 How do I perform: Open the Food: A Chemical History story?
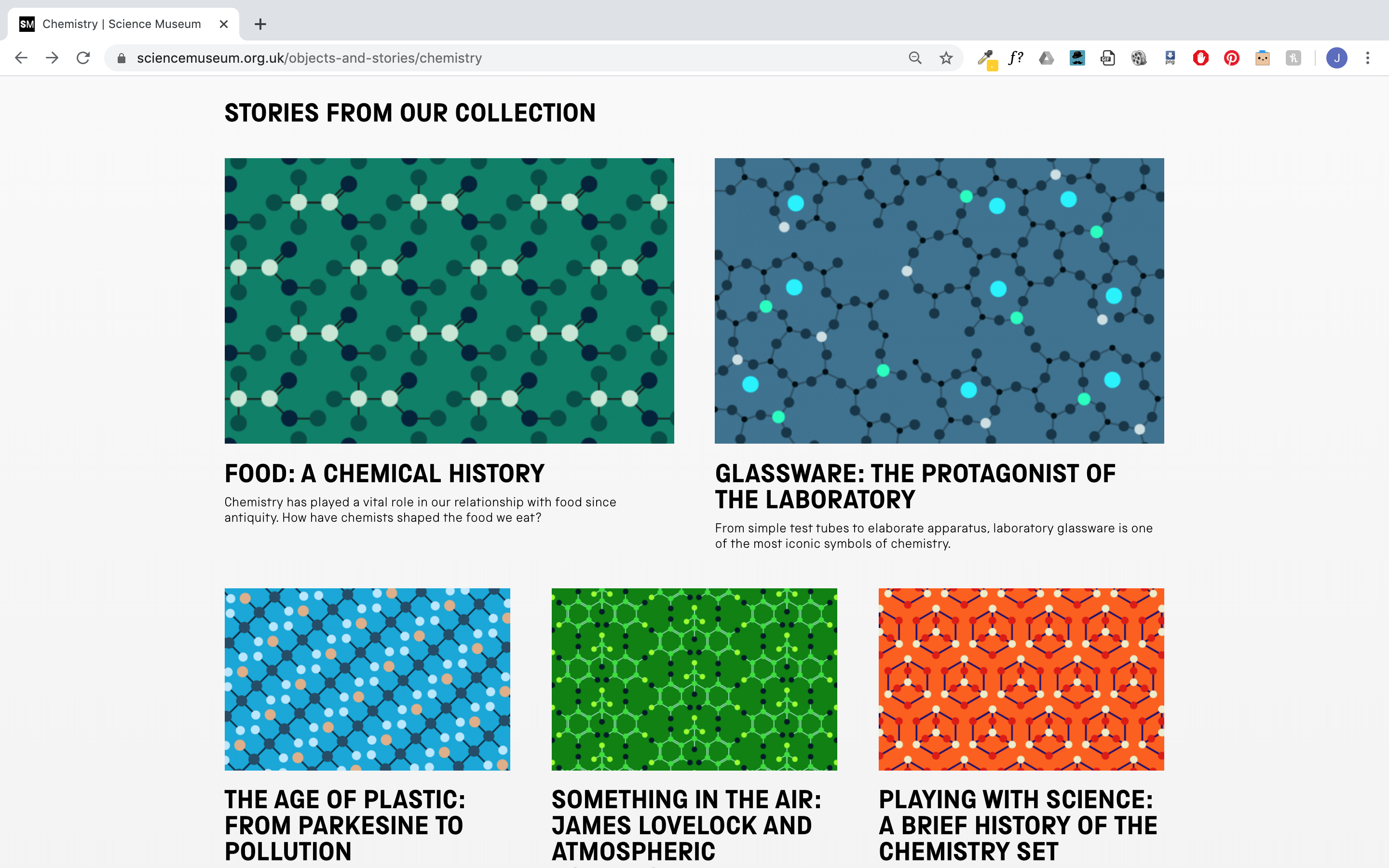[384, 474]
